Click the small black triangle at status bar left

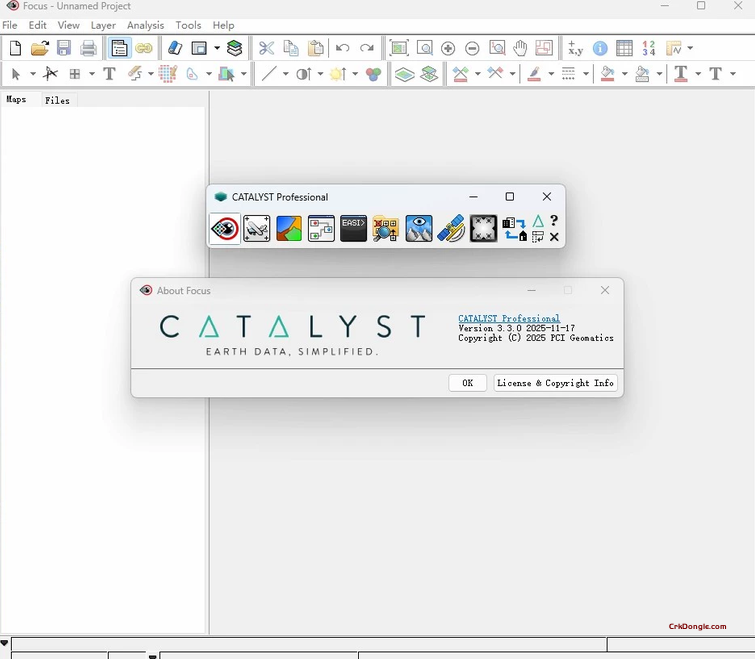(x=4, y=643)
